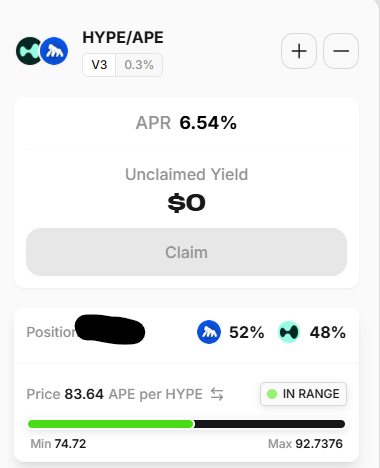The image size is (380, 468).
Task: Click the IN RANGE status badge
Action: point(303,394)
